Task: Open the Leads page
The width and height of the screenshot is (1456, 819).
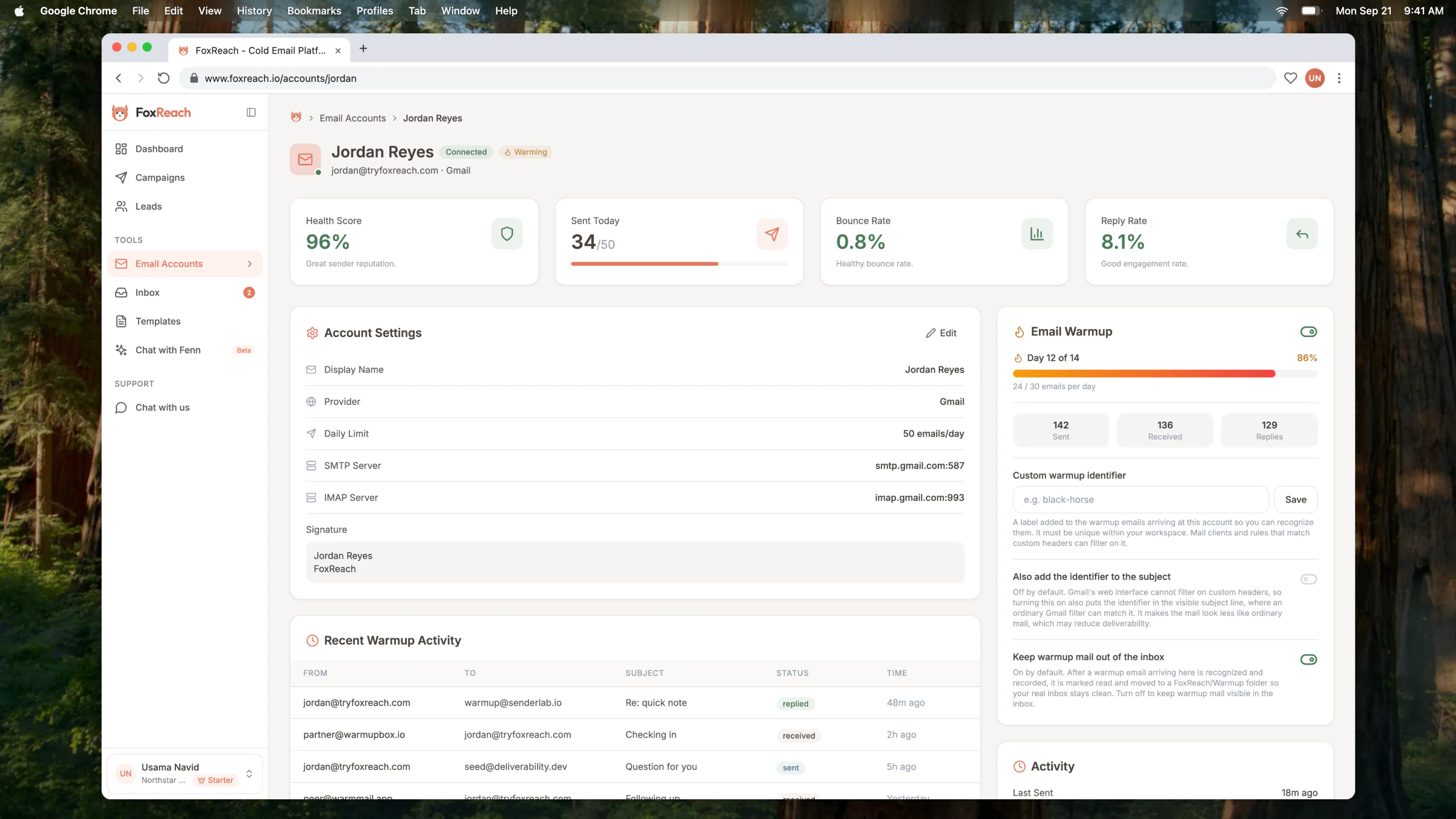Action: (x=185, y=206)
